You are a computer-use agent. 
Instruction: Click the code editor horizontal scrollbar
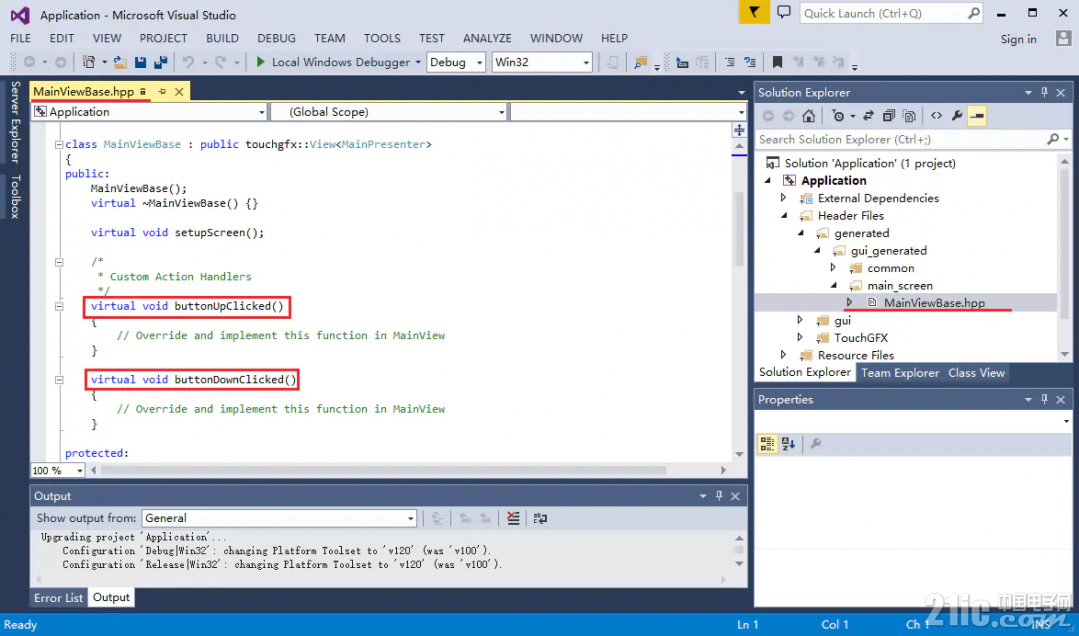pyautogui.click(x=383, y=470)
